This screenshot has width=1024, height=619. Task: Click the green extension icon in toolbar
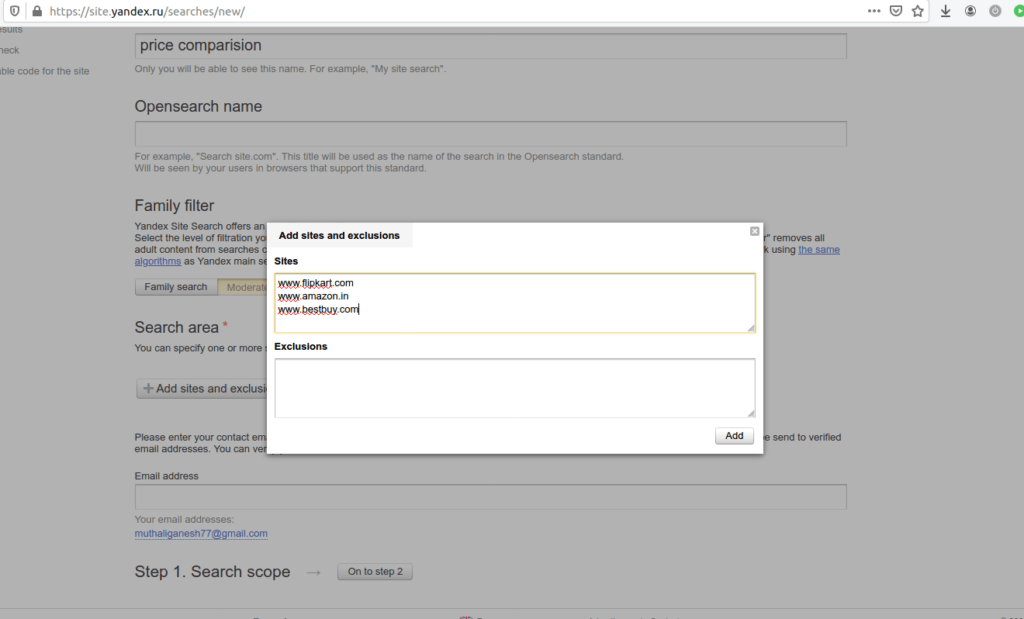click(x=1018, y=11)
